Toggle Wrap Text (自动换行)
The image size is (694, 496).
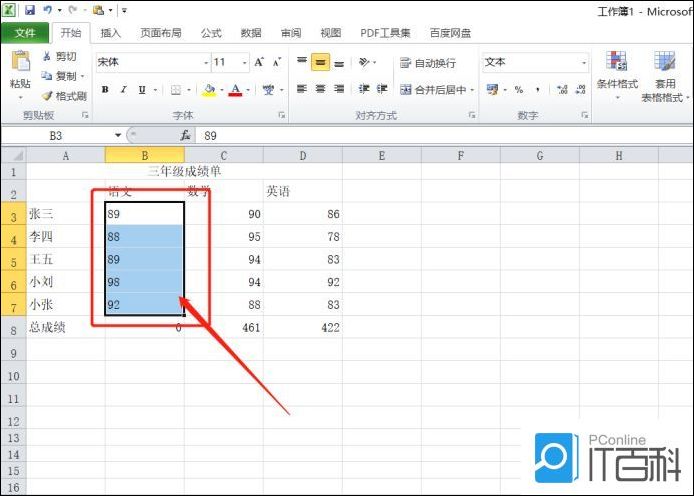click(x=428, y=63)
